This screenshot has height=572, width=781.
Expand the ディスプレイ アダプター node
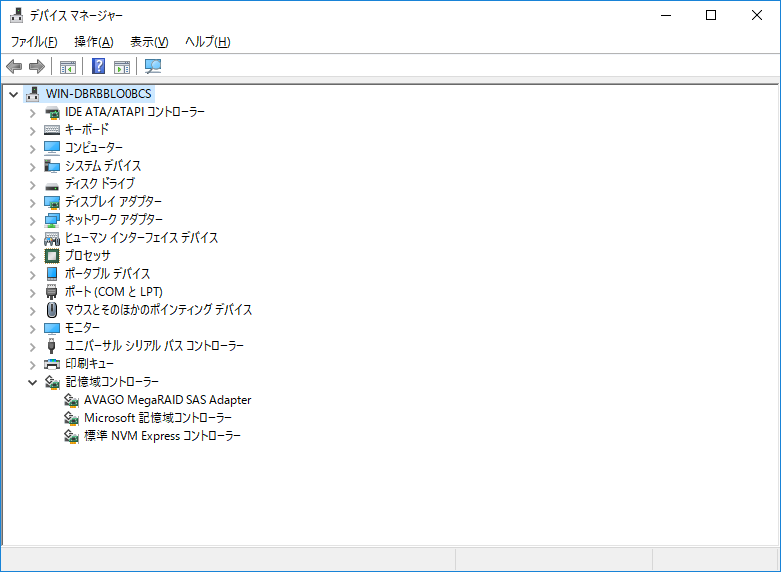pos(32,203)
